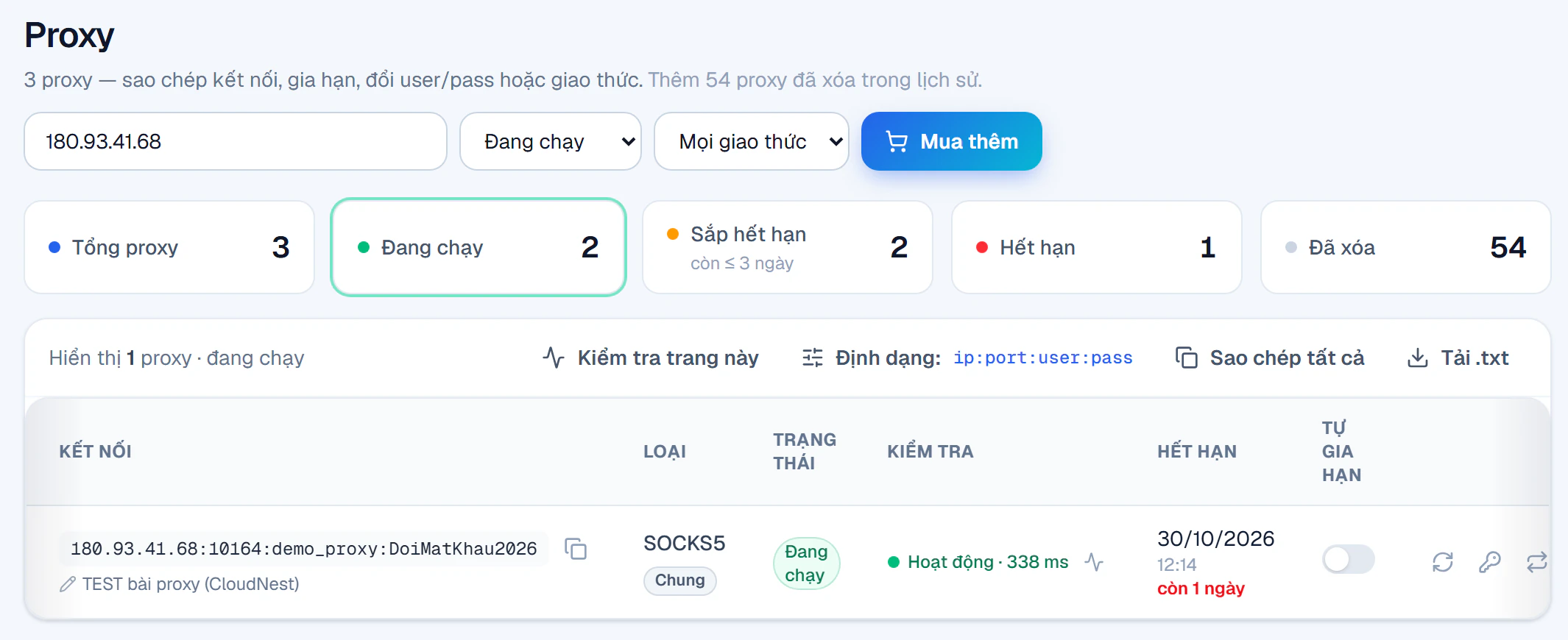Select the Đang chạy filter card
This screenshot has width=1568, height=640.
coord(478,247)
